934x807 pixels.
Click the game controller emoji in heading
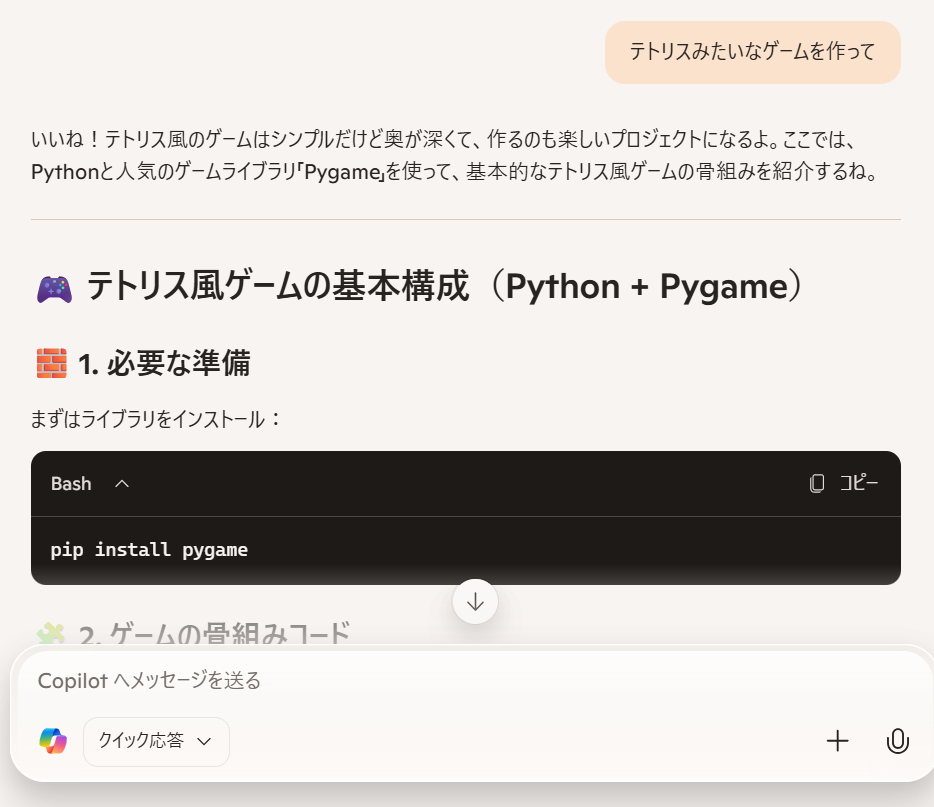(x=54, y=289)
